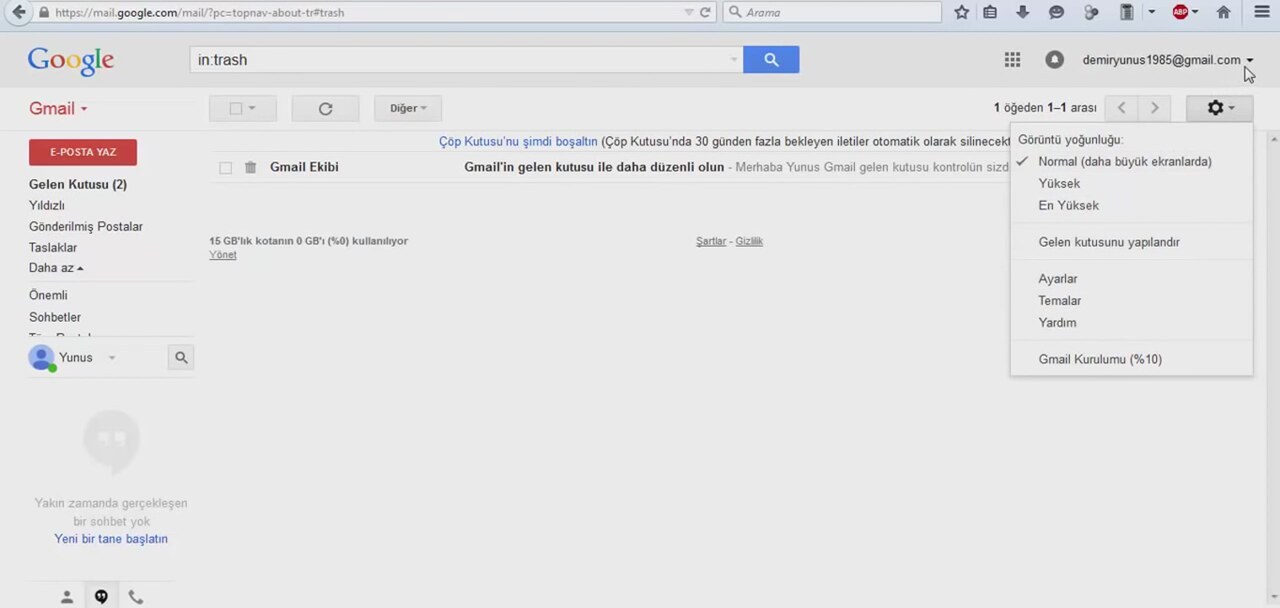Open the Yıldızlı folder
This screenshot has height=608, width=1280.
coord(47,206)
